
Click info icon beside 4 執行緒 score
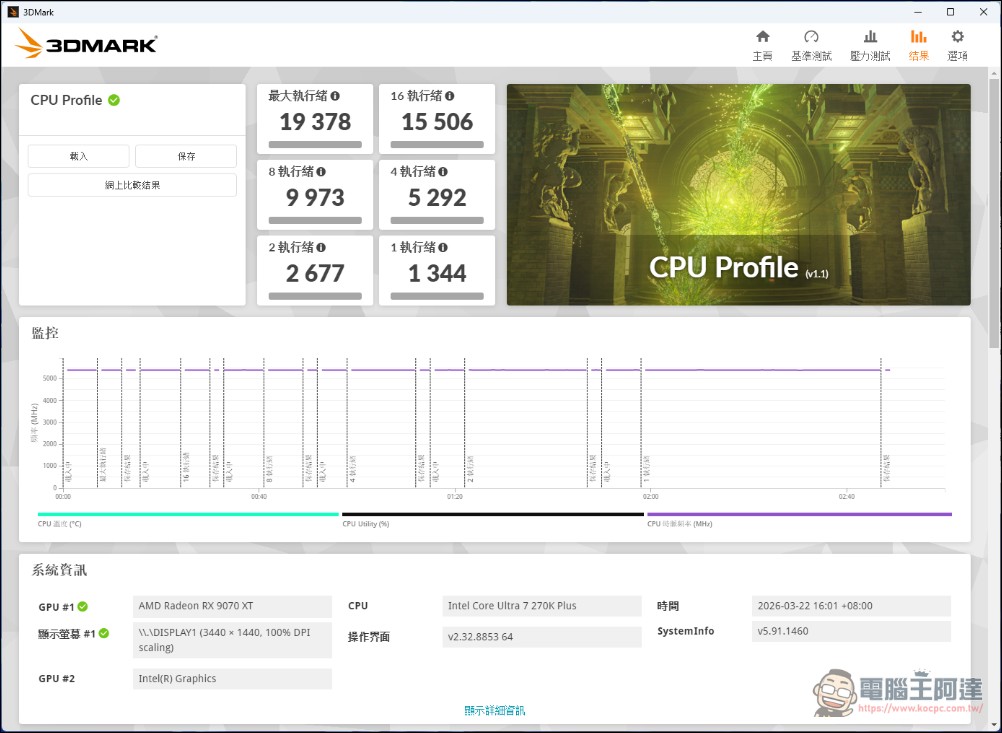443,172
